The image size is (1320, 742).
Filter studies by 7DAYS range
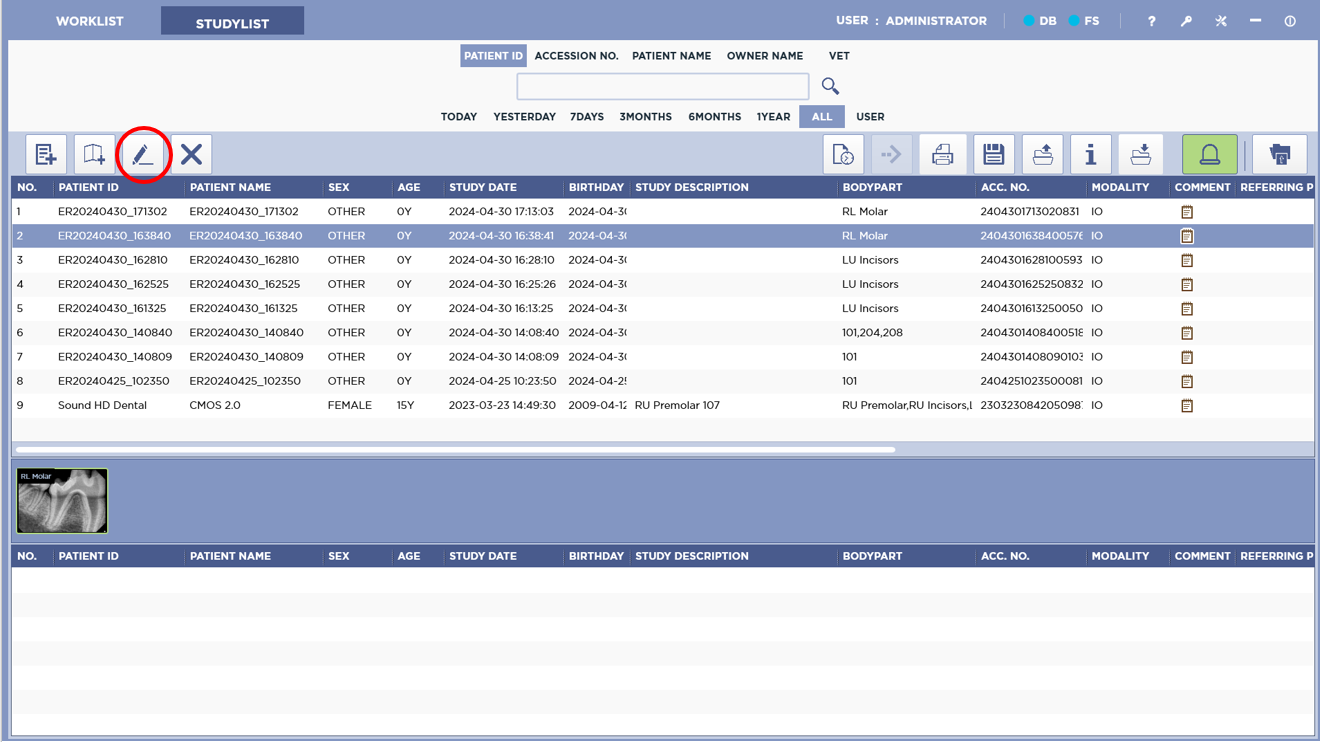587,117
